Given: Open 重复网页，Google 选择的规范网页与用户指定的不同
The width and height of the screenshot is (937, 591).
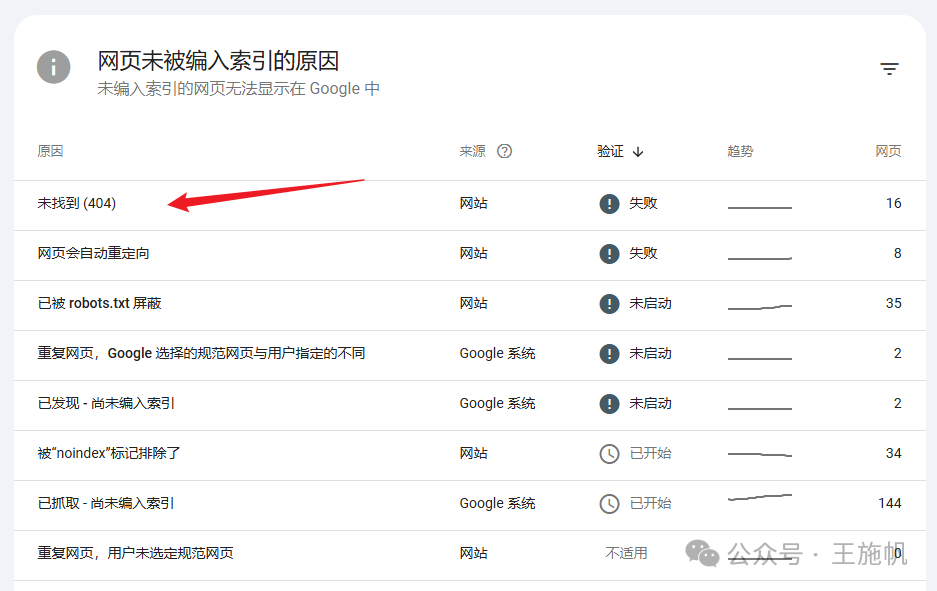Looking at the screenshot, I should [x=470, y=356].
